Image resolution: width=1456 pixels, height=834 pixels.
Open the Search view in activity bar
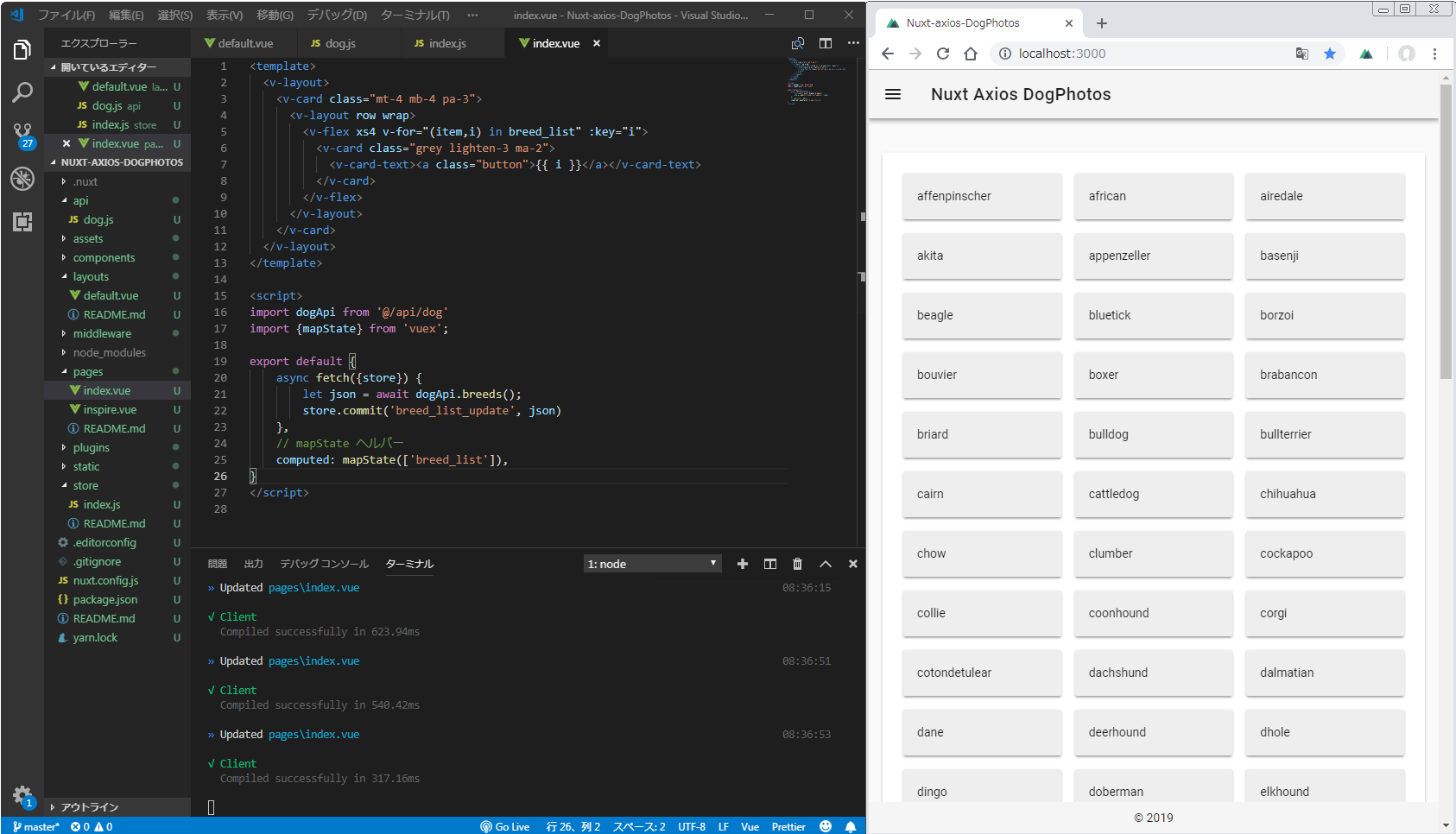click(22, 92)
